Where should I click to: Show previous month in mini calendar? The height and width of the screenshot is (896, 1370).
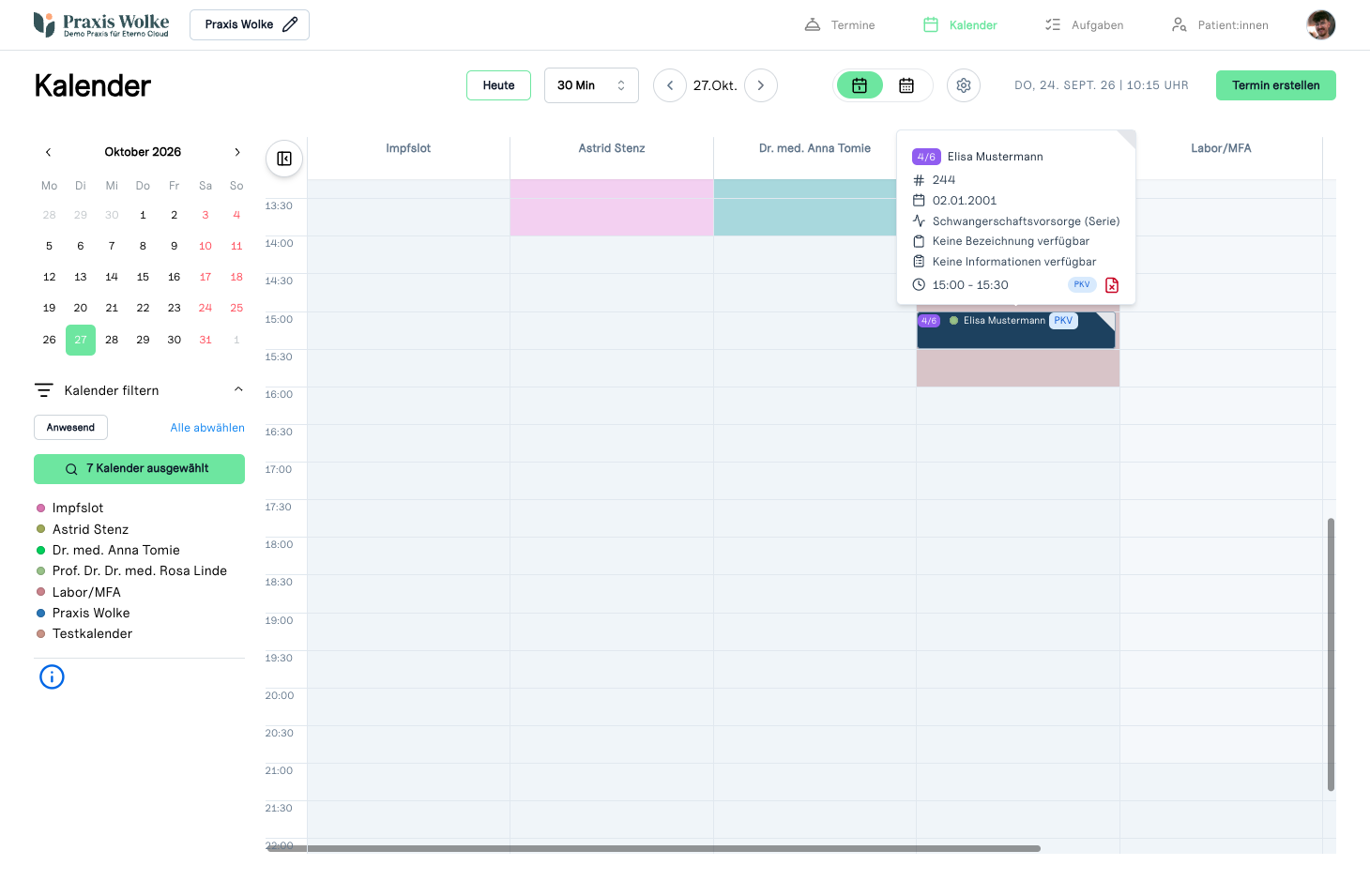pyautogui.click(x=49, y=152)
